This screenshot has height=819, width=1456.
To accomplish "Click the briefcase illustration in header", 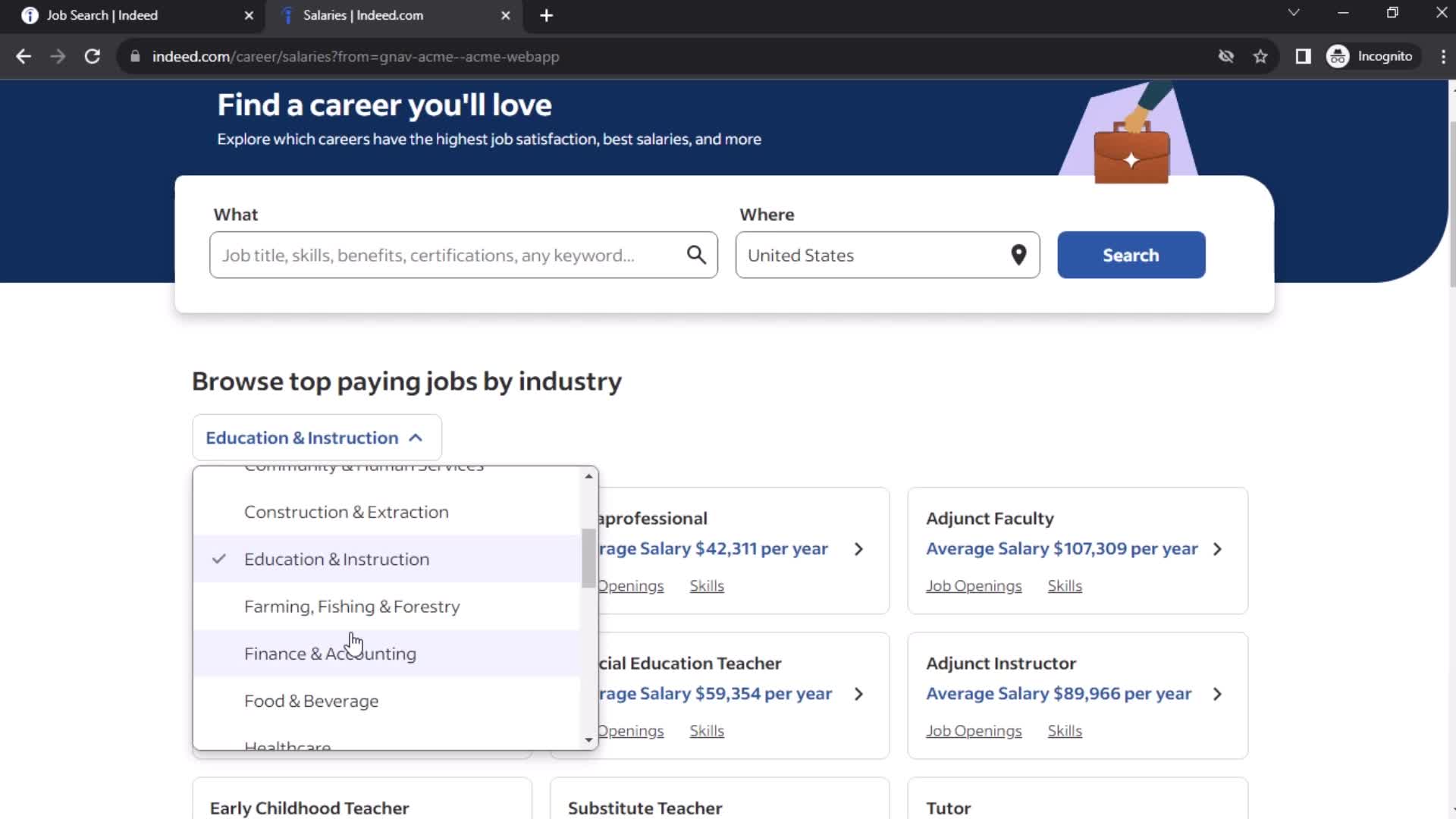I will [1131, 152].
